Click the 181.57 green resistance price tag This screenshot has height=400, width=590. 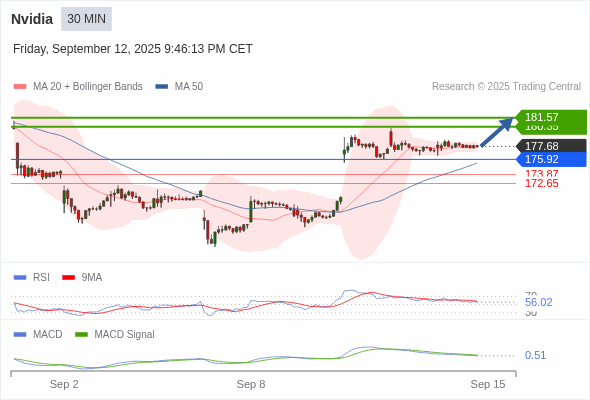coord(551,117)
